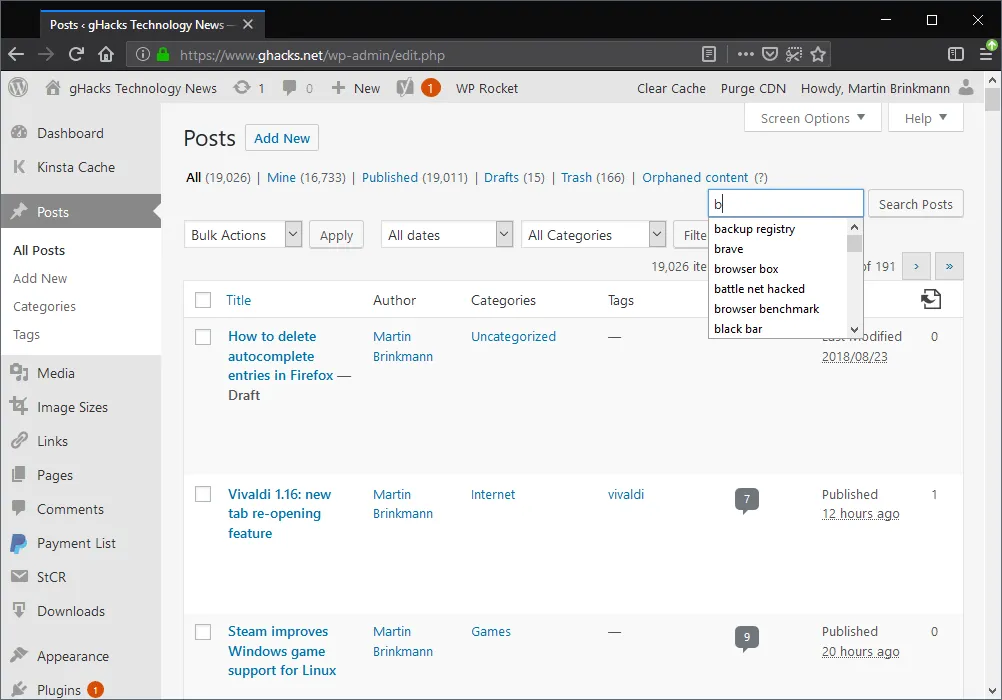Tick the select-all checkbox in table header
Screen dimensions: 1002x700
click(x=203, y=300)
